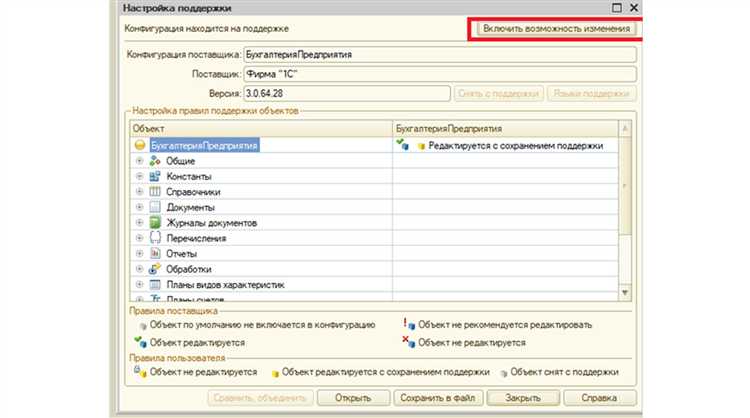Click the Обработки icon in tree
Image resolution: width=750 pixels, height=418 pixels.
tap(155, 269)
